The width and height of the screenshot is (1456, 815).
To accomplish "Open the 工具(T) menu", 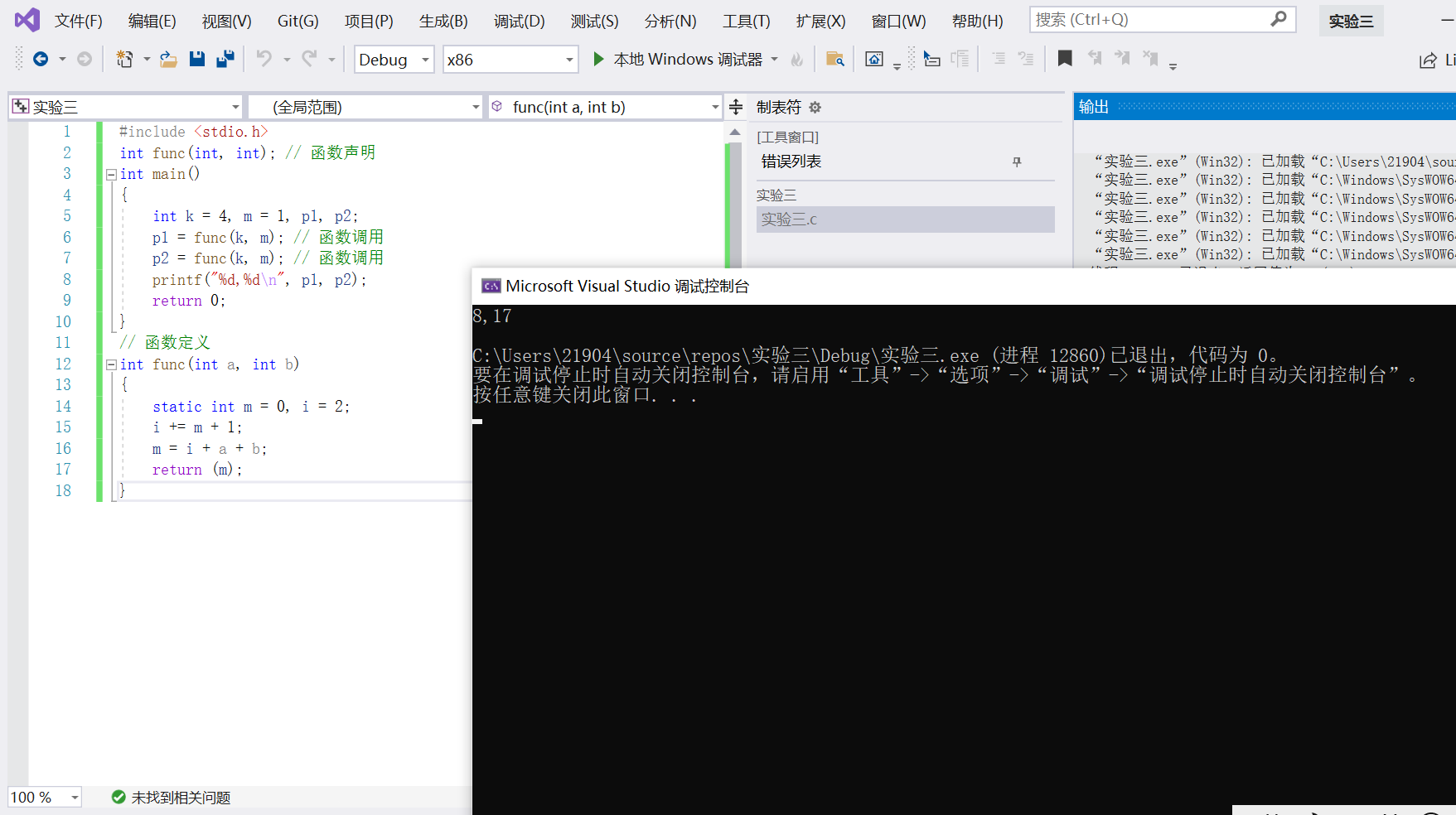I will 746,21.
